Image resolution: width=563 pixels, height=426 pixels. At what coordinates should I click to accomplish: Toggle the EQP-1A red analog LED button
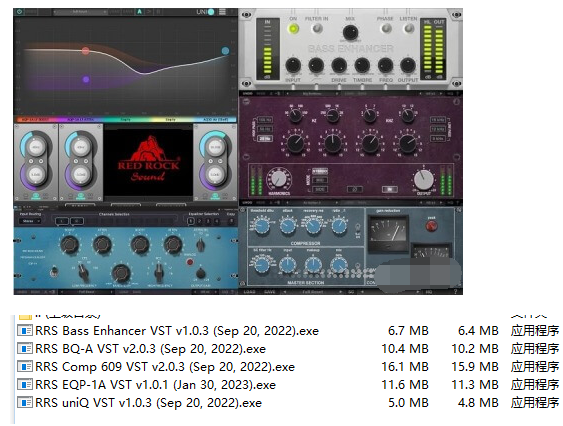(190, 262)
